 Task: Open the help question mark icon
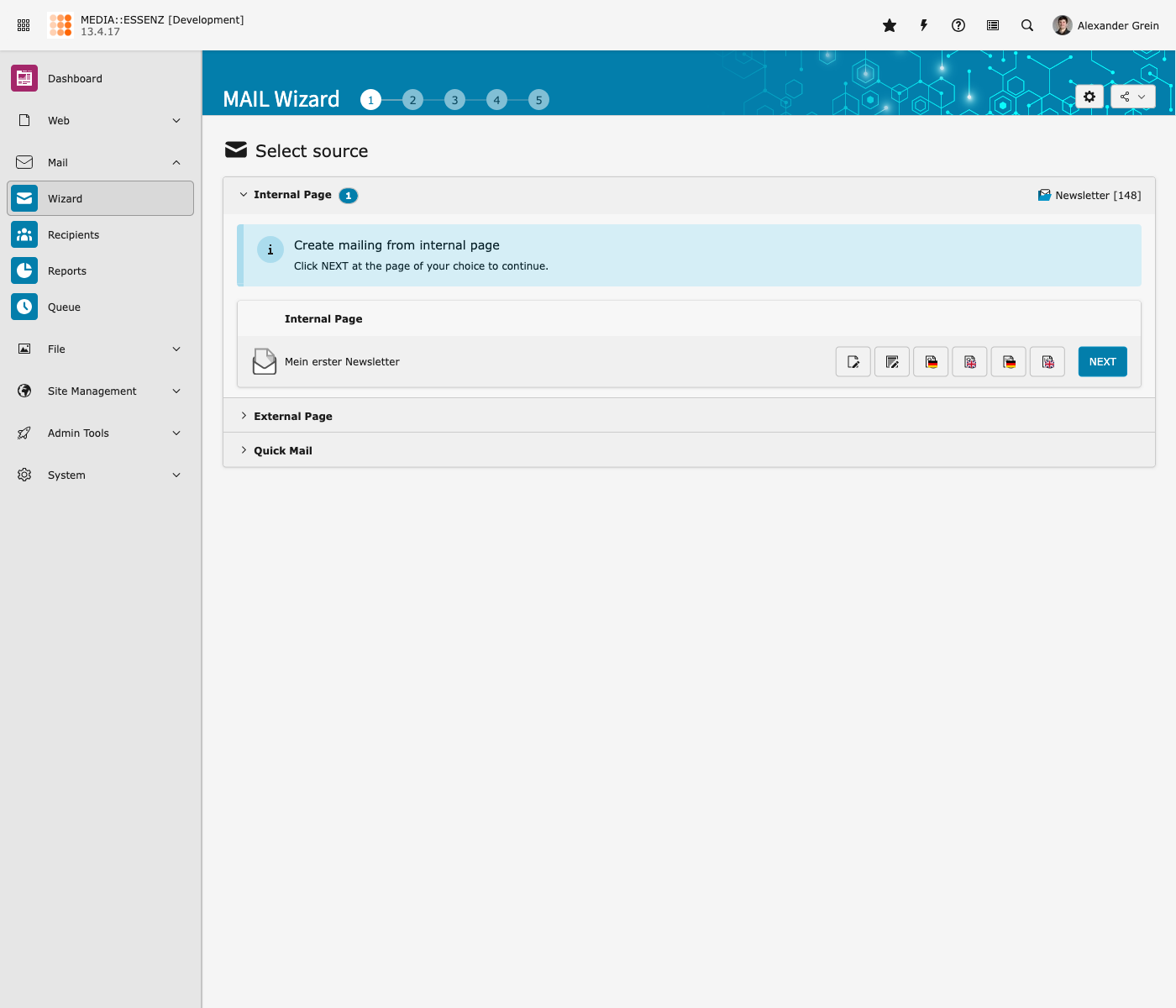click(x=958, y=25)
